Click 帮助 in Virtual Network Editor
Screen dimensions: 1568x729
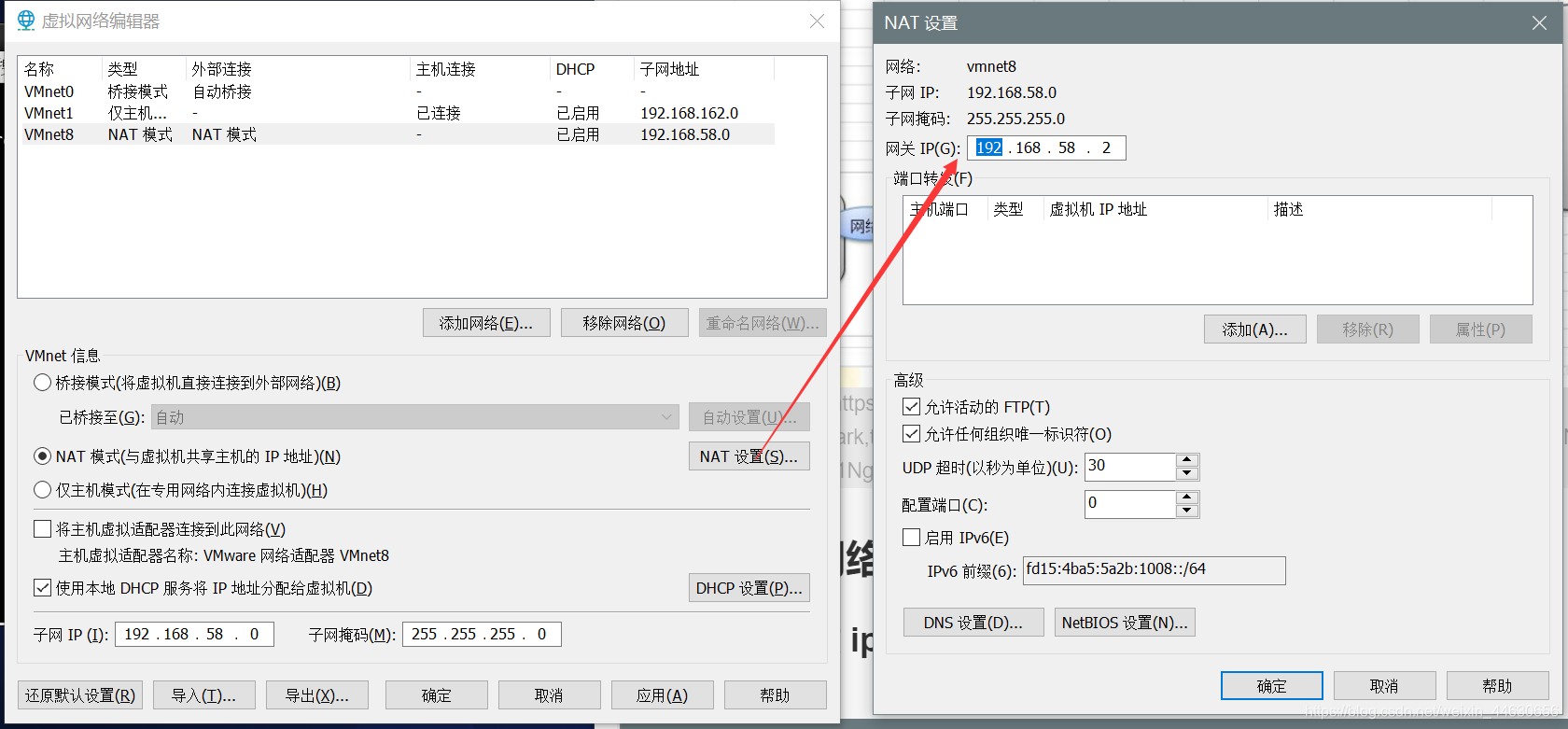click(x=776, y=695)
